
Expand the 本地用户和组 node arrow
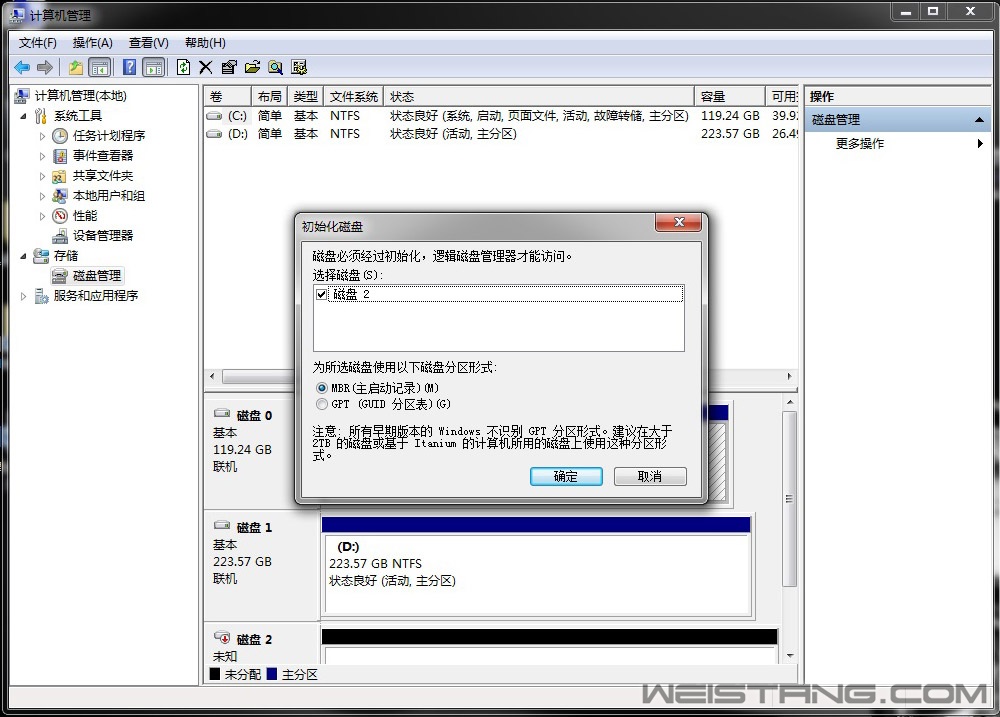[42, 196]
